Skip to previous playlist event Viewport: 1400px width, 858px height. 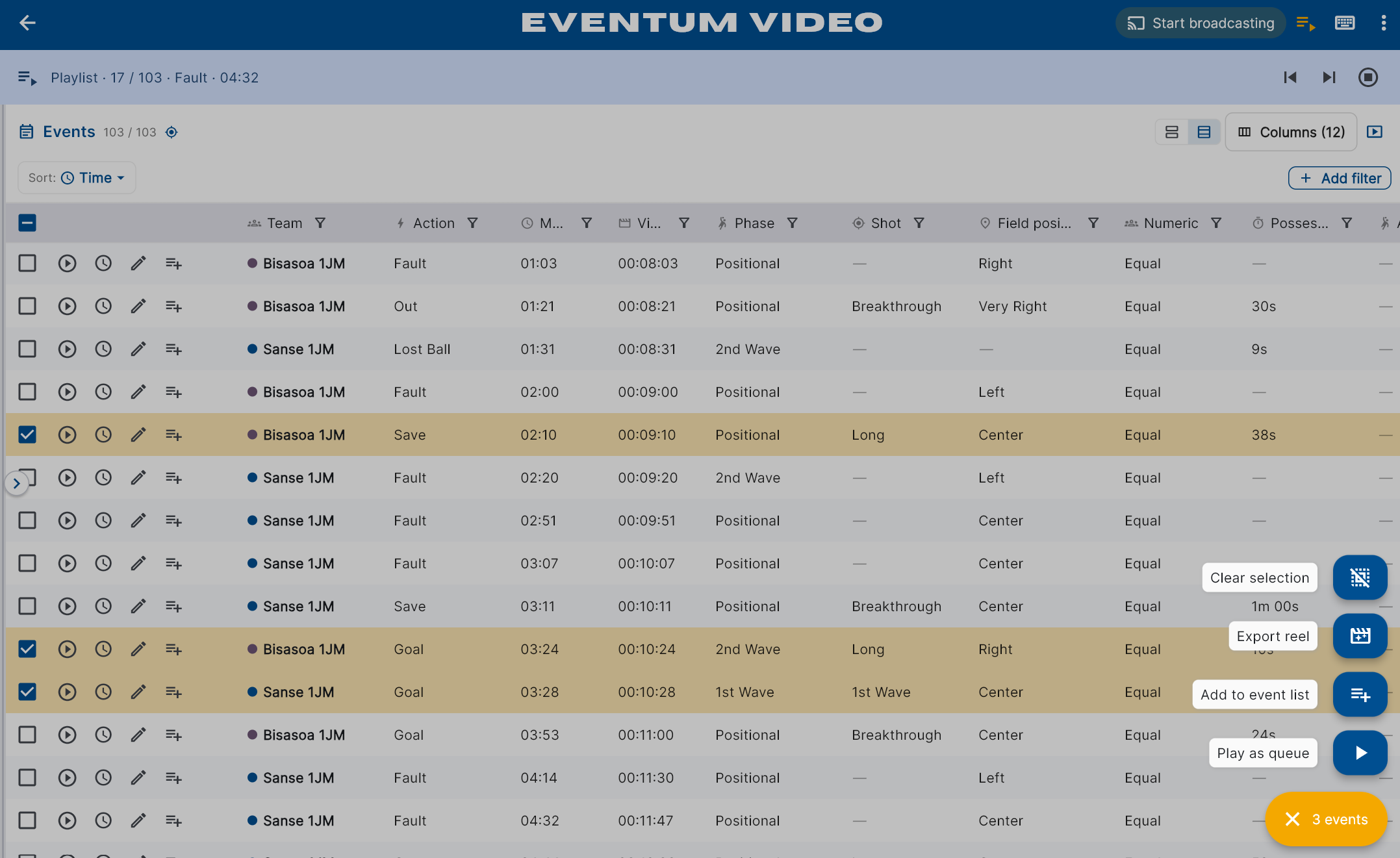tap(1290, 78)
